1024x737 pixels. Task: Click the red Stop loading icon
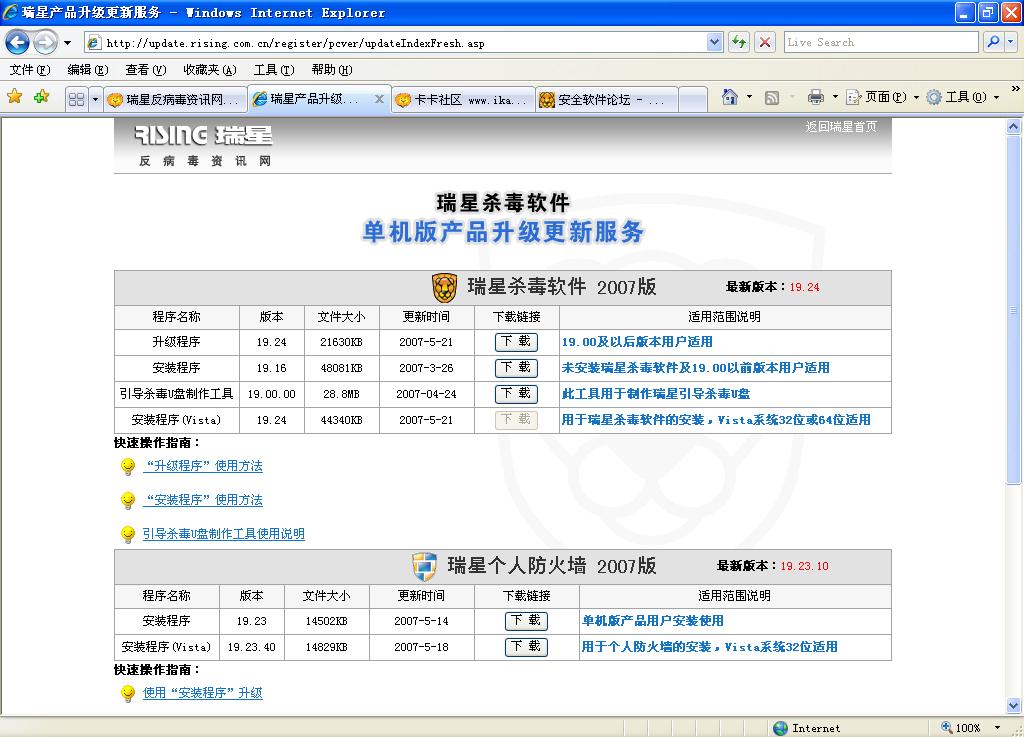coord(765,42)
